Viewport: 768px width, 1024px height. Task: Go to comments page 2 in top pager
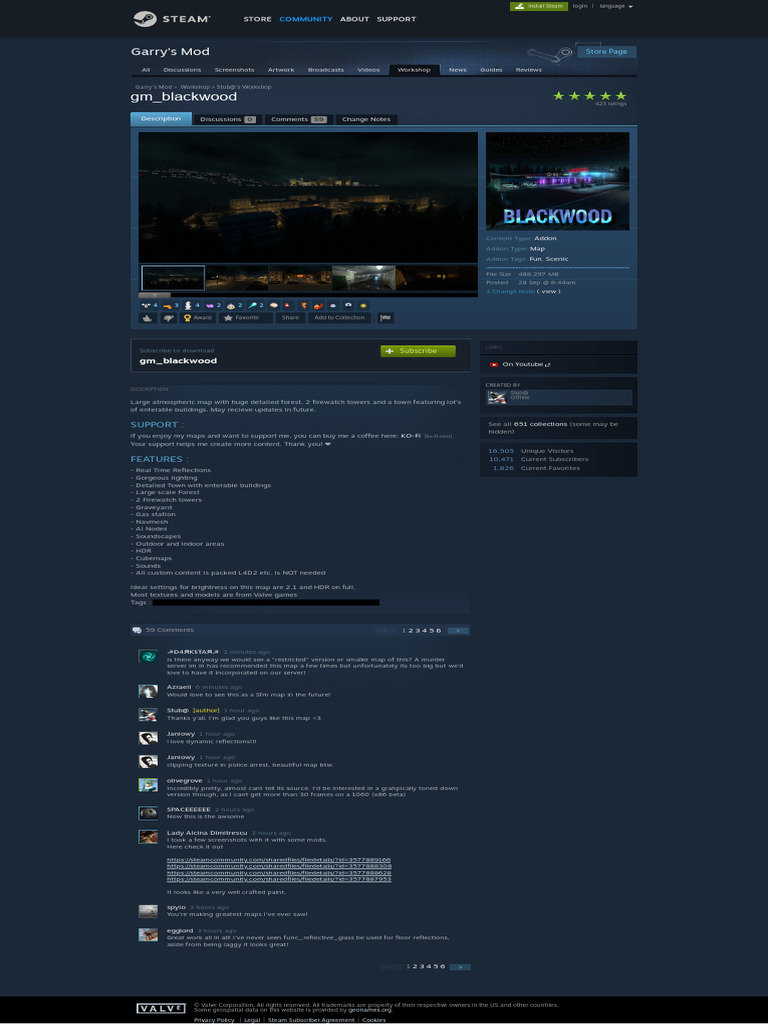pyautogui.click(x=411, y=631)
